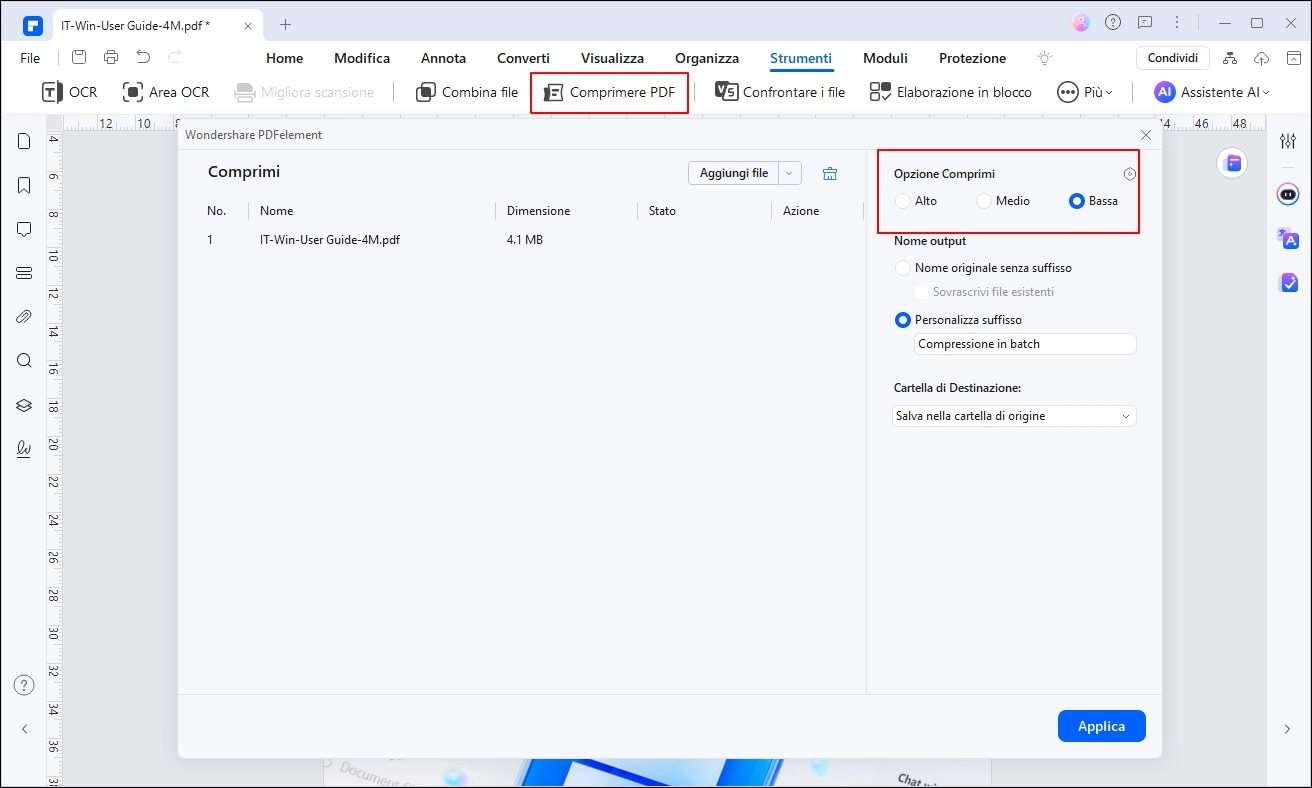
Task: Switch to the Organizza tab
Action: [707, 58]
